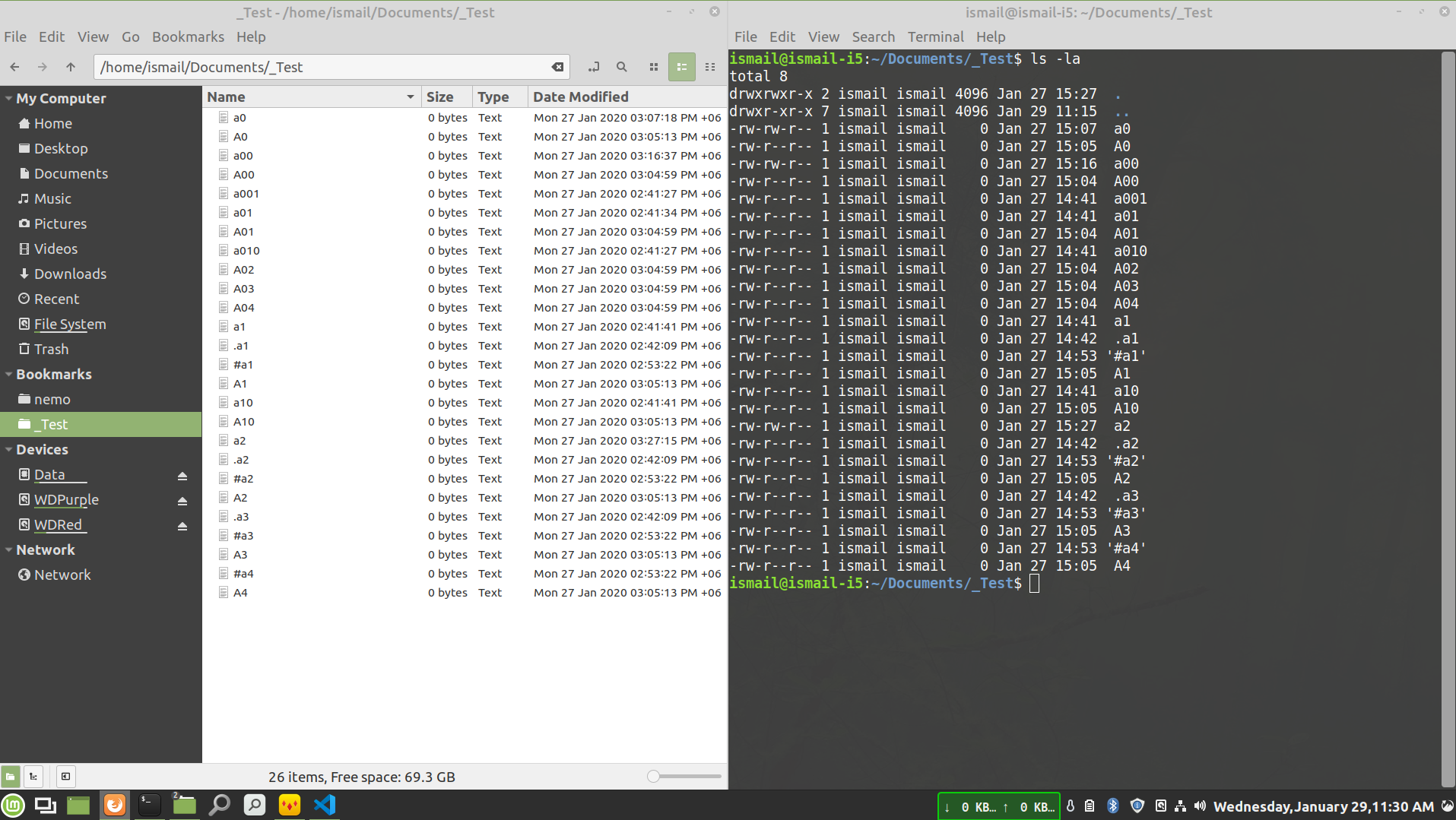
Task: Collapse the Bookmarks section
Action: coord(8,374)
